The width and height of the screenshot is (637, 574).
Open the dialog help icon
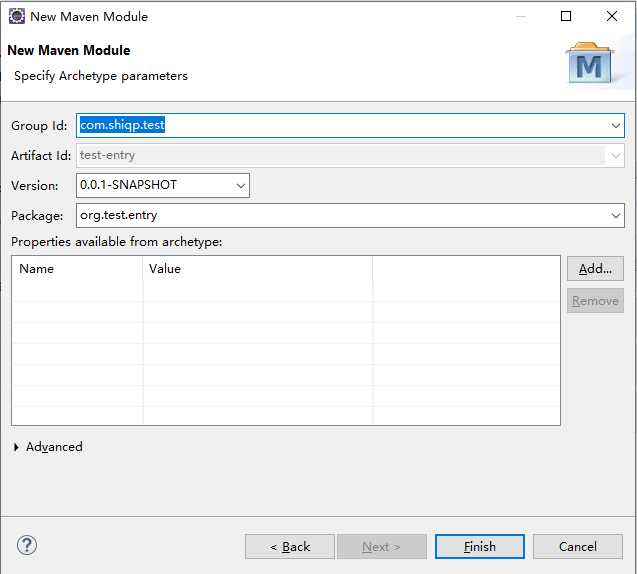pyautogui.click(x=27, y=546)
